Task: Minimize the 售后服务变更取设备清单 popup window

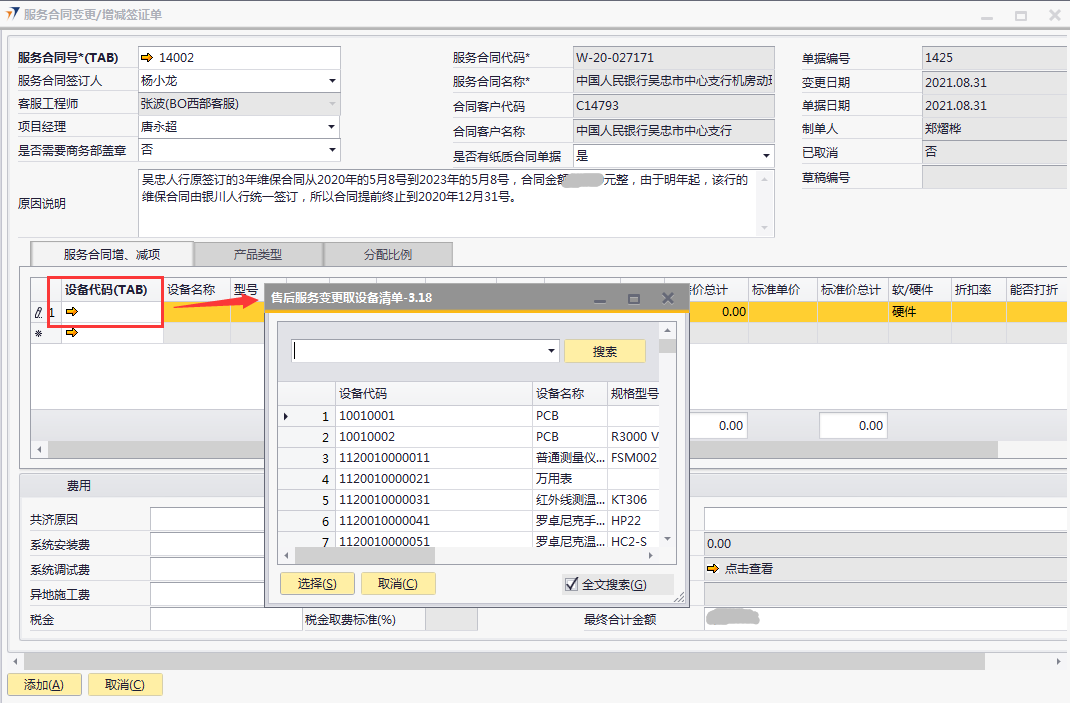Action: (x=600, y=298)
